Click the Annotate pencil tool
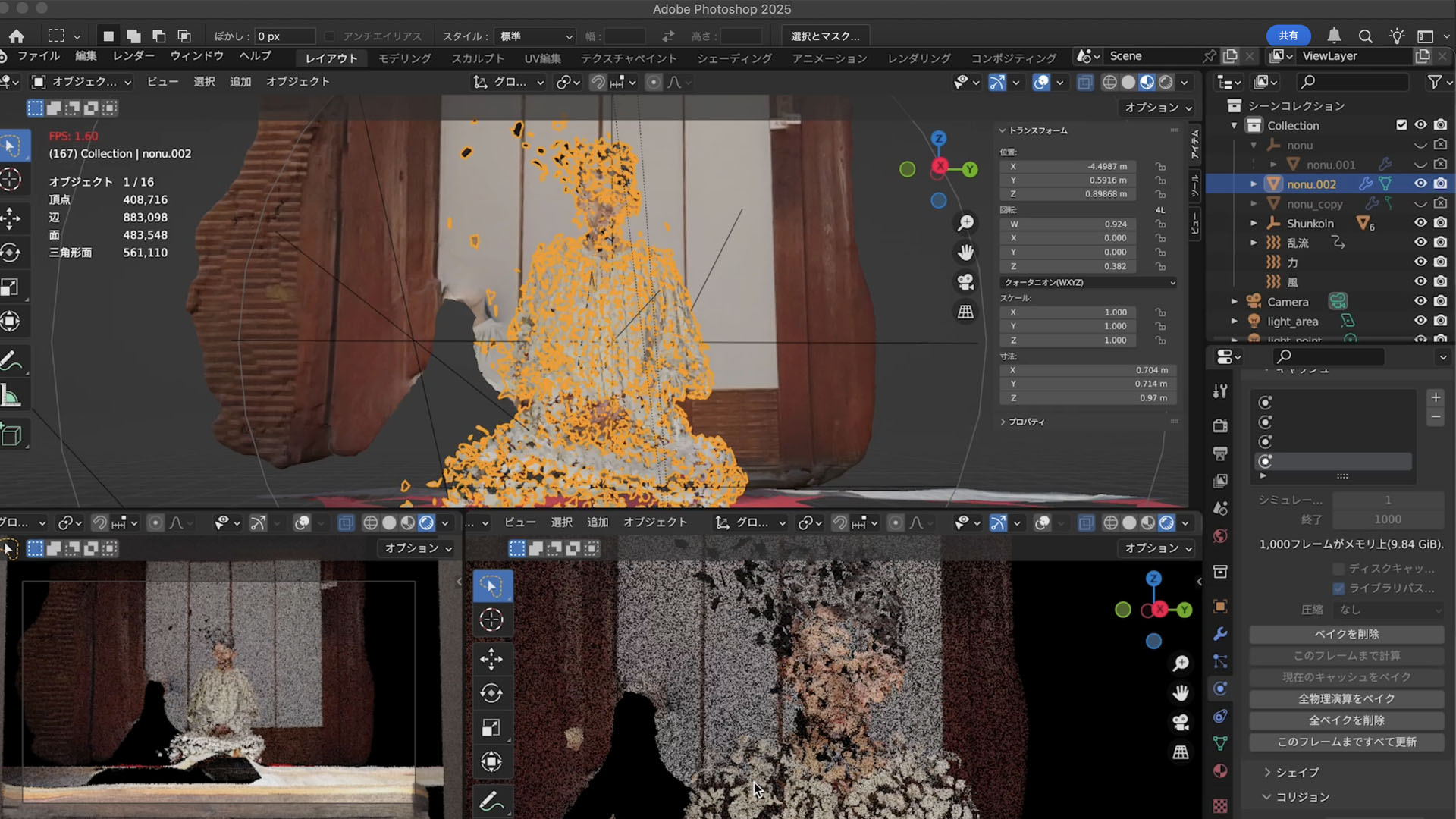 pos(11,360)
